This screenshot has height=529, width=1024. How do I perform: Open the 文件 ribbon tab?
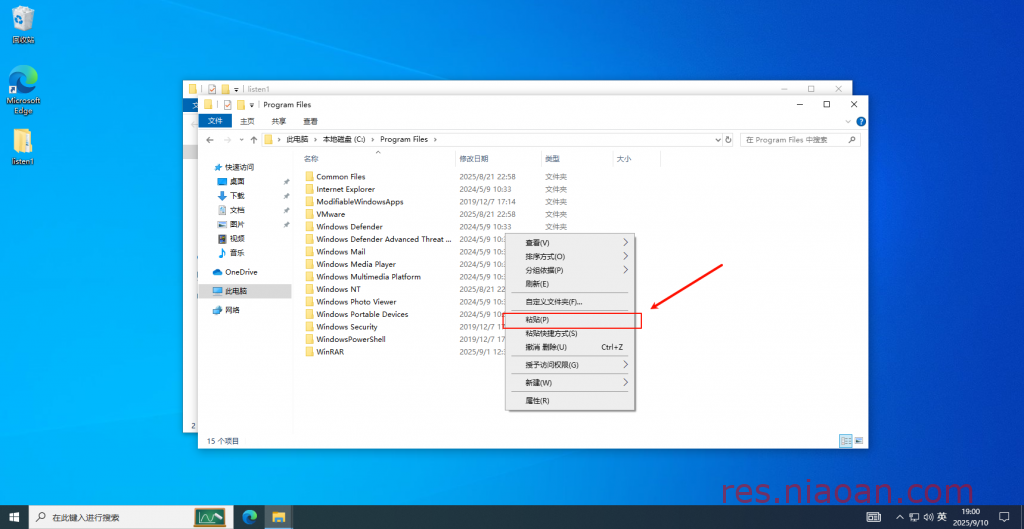pos(216,121)
